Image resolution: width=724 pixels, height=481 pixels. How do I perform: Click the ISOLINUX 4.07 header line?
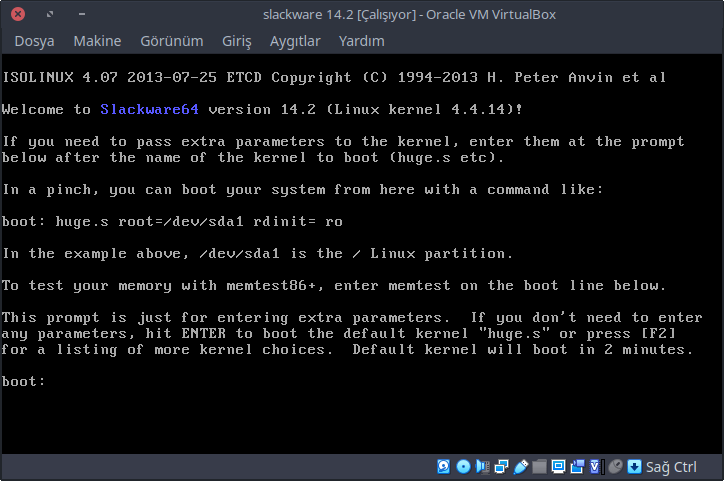coord(334,77)
